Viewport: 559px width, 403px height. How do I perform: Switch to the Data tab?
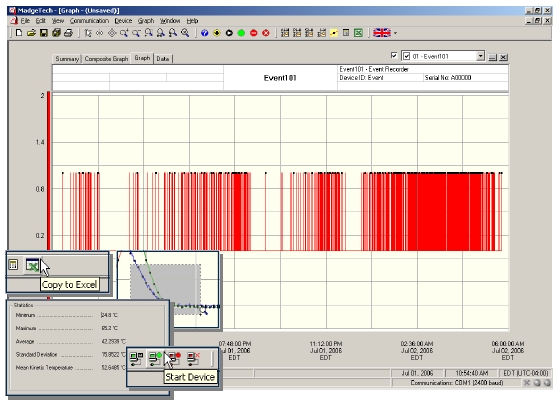pyautogui.click(x=163, y=59)
